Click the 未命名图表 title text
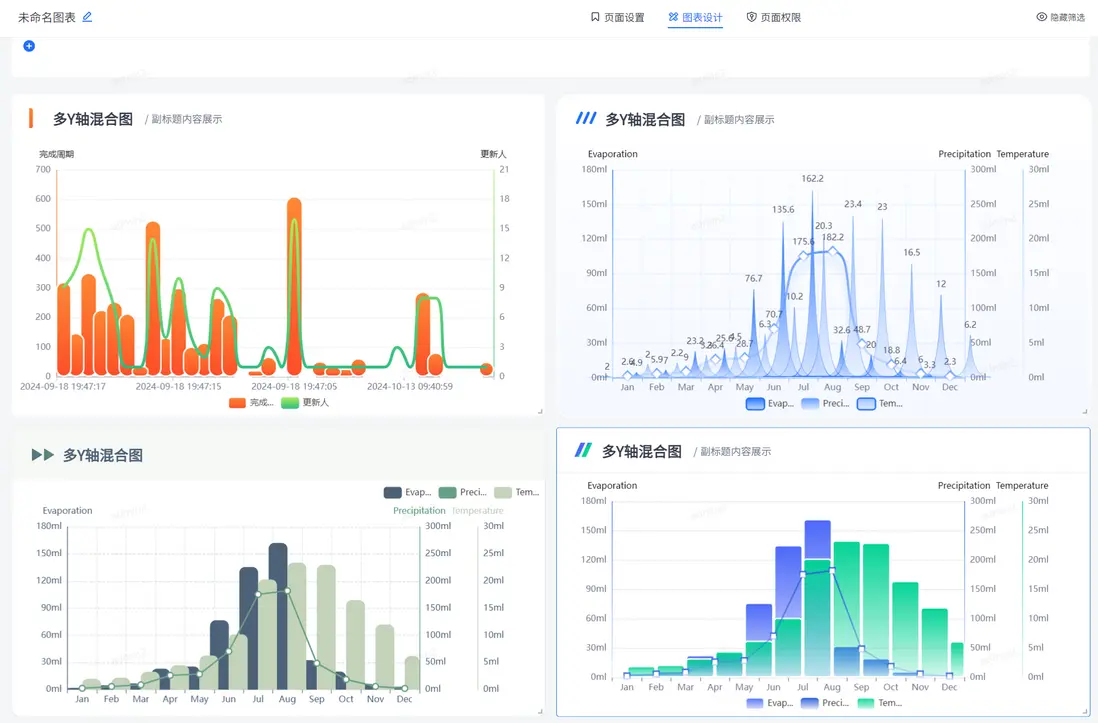Image resolution: width=1098 pixels, height=723 pixels. 46,17
